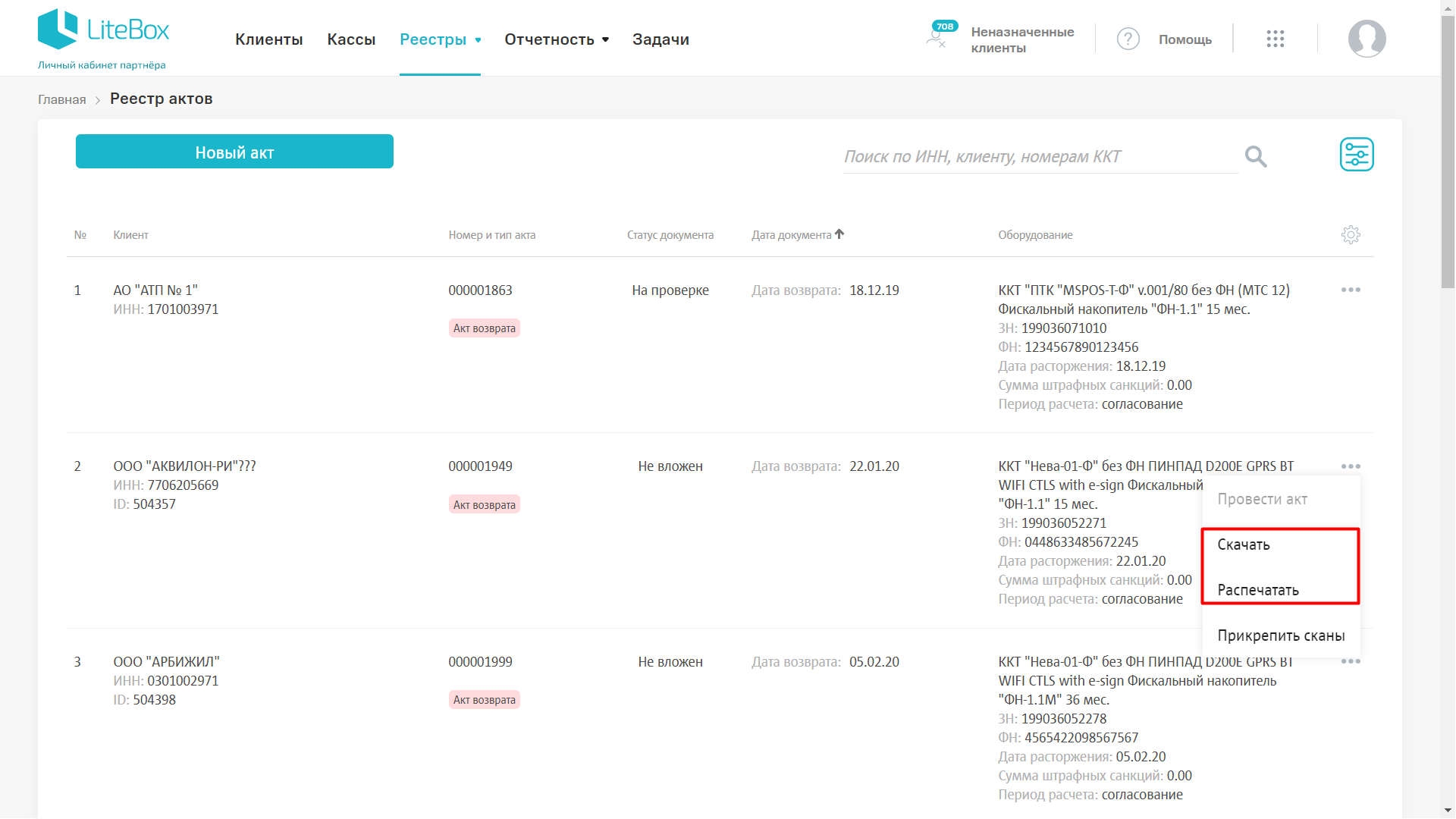Click ИНН 7706205669
This screenshot has height=819, width=1456.
tap(183, 485)
